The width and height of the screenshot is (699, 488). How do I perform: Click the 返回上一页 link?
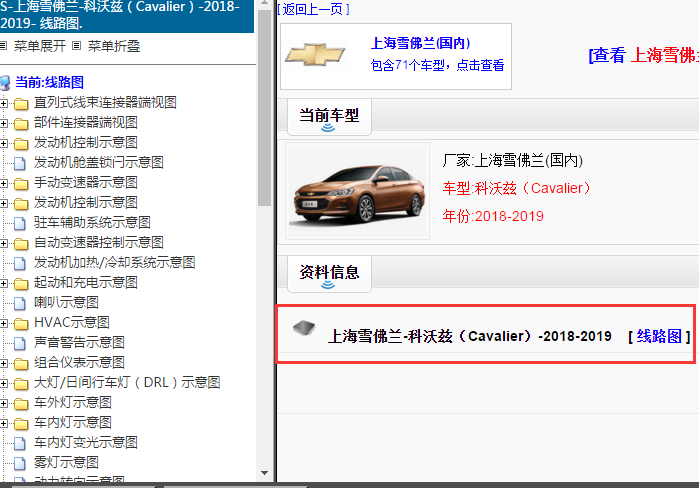pos(313,9)
